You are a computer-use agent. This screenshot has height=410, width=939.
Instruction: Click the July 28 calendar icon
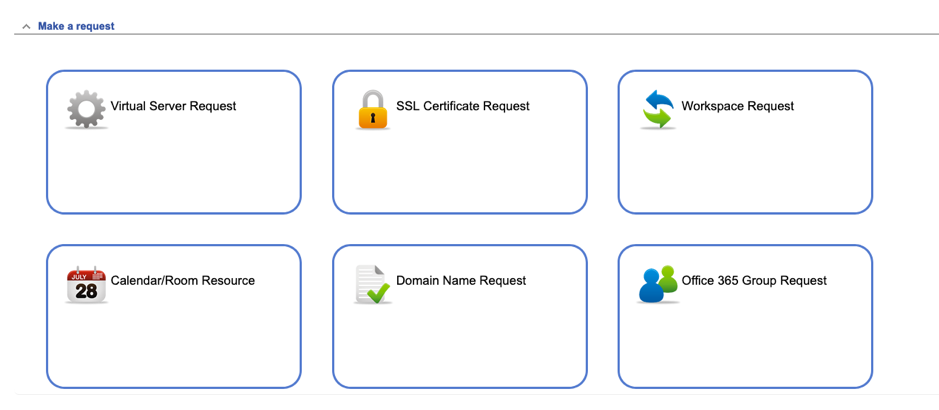[86, 285]
